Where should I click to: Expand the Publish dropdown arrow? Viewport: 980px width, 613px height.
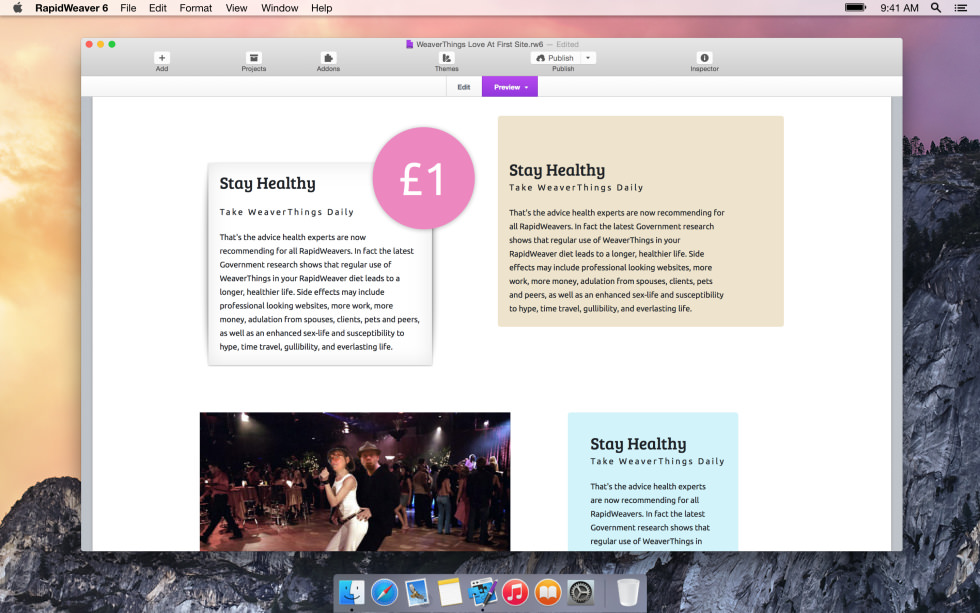pos(588,58)
